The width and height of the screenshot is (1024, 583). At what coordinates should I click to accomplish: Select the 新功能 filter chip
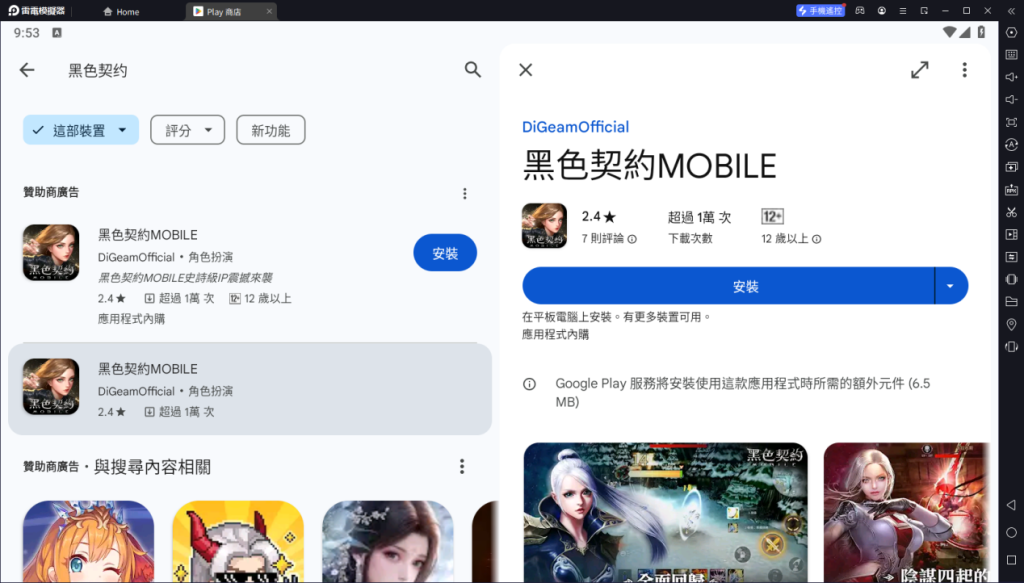(270, 130)
